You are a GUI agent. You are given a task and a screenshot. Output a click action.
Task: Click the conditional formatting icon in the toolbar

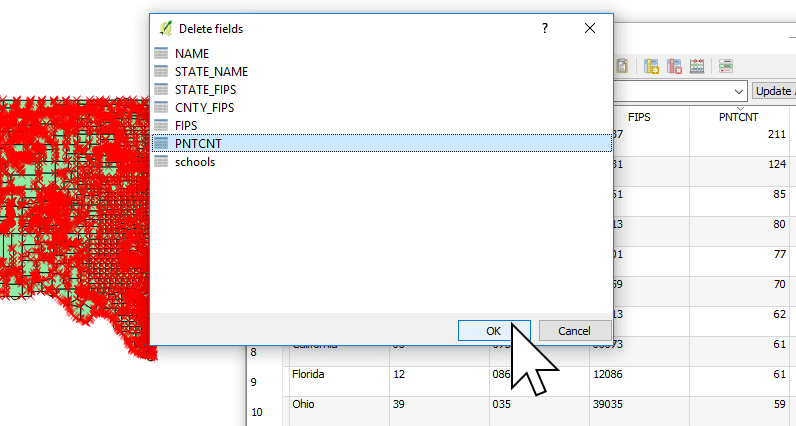pyautogui.click(x=726, y=66)
